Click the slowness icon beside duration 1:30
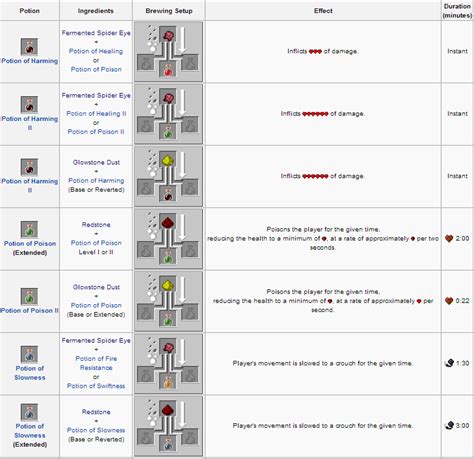 point(449,363)
